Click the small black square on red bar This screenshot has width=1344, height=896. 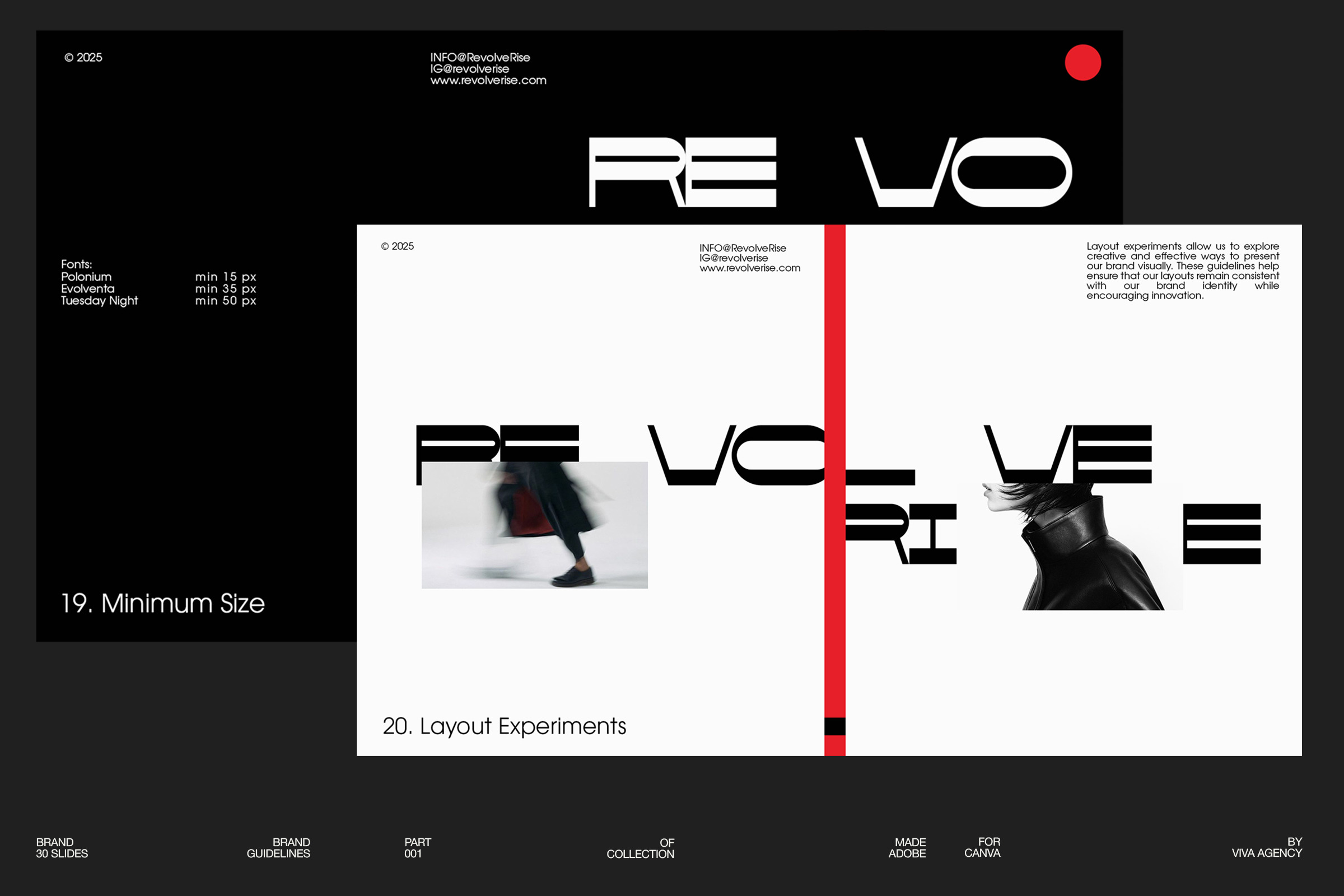[x=834, y=726]
